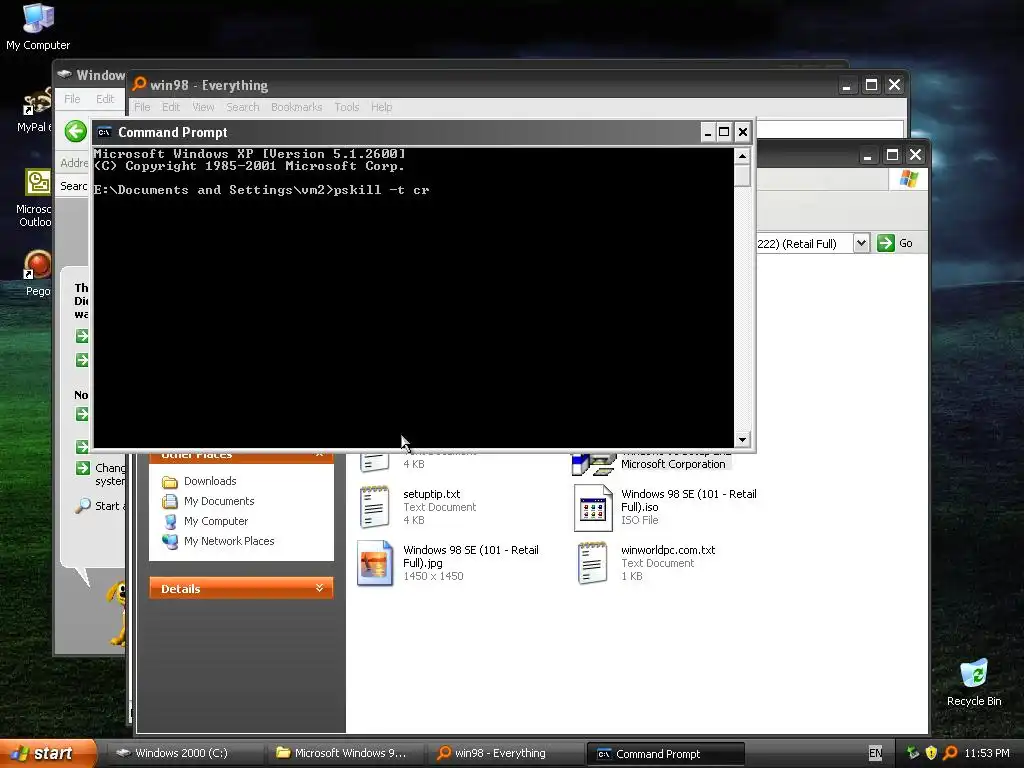1024x768 pixels.
Task: Open the File menu in Windows 2000 window
Action: tap(72, 99)
